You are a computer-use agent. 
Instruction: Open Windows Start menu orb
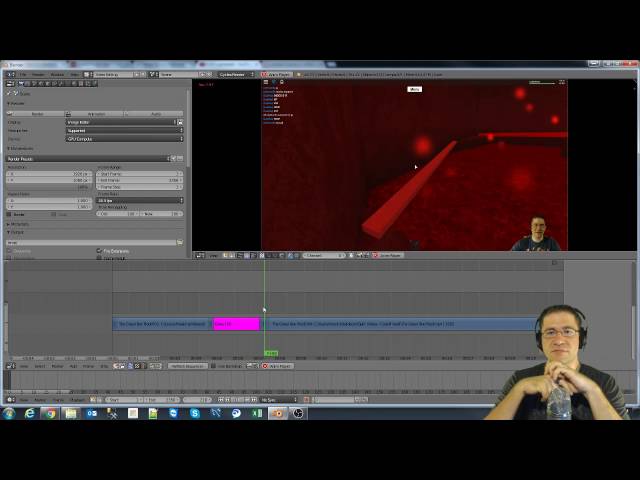coord(9,413)
